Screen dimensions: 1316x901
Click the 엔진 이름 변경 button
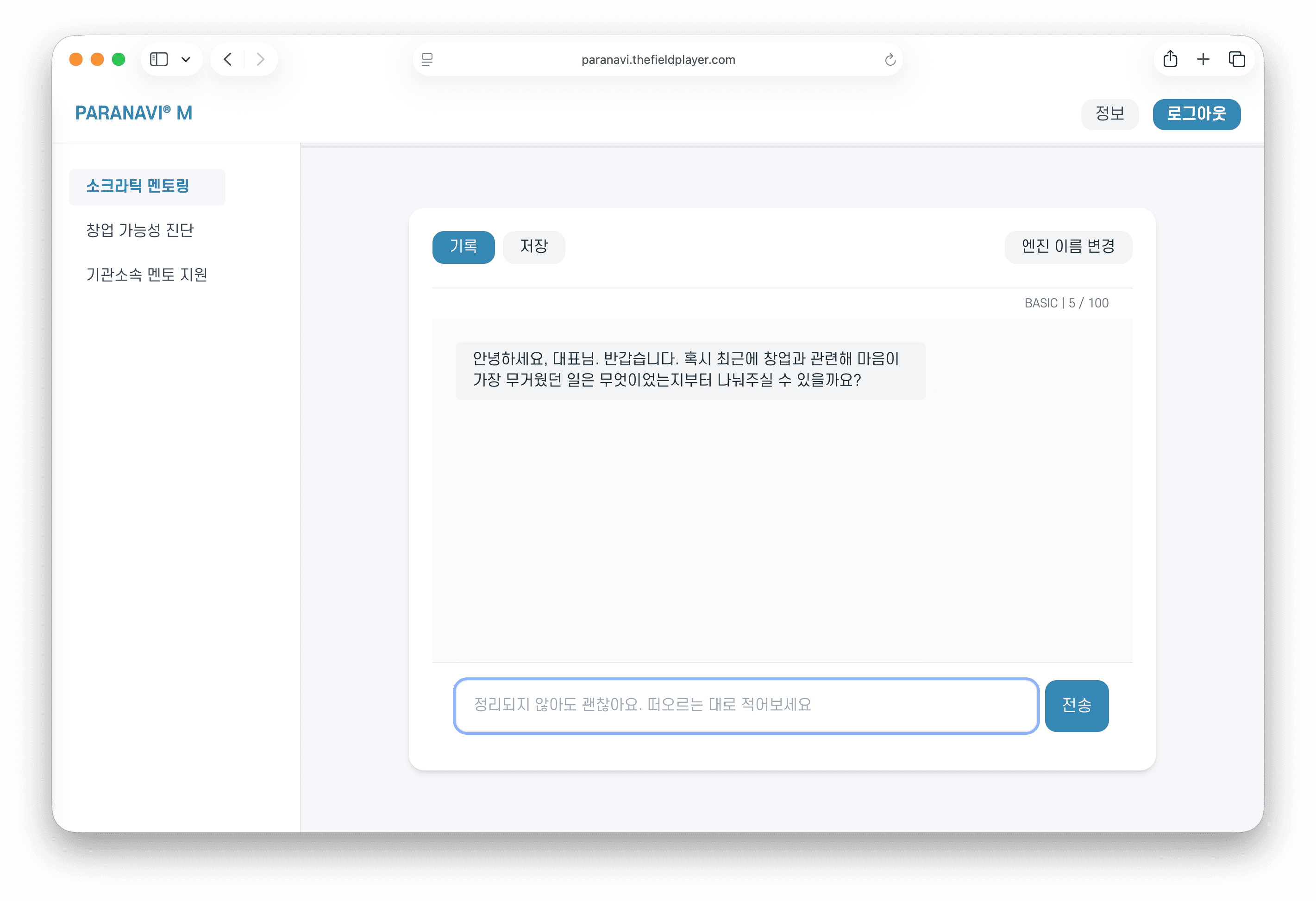click(x=1068, y=247)
